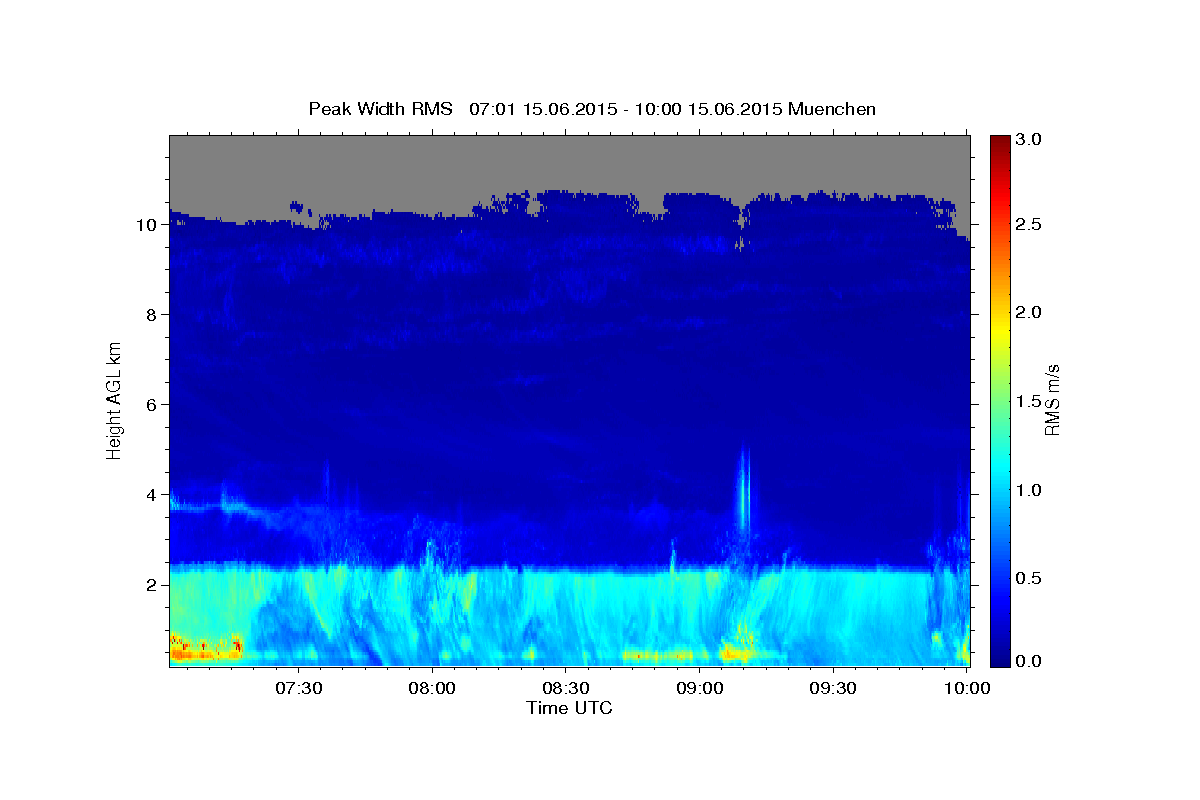This screenshot has height=800, width=1200.
Task: Click the vertical plume near 09:10 at 4 km
Action: [743, 490]
